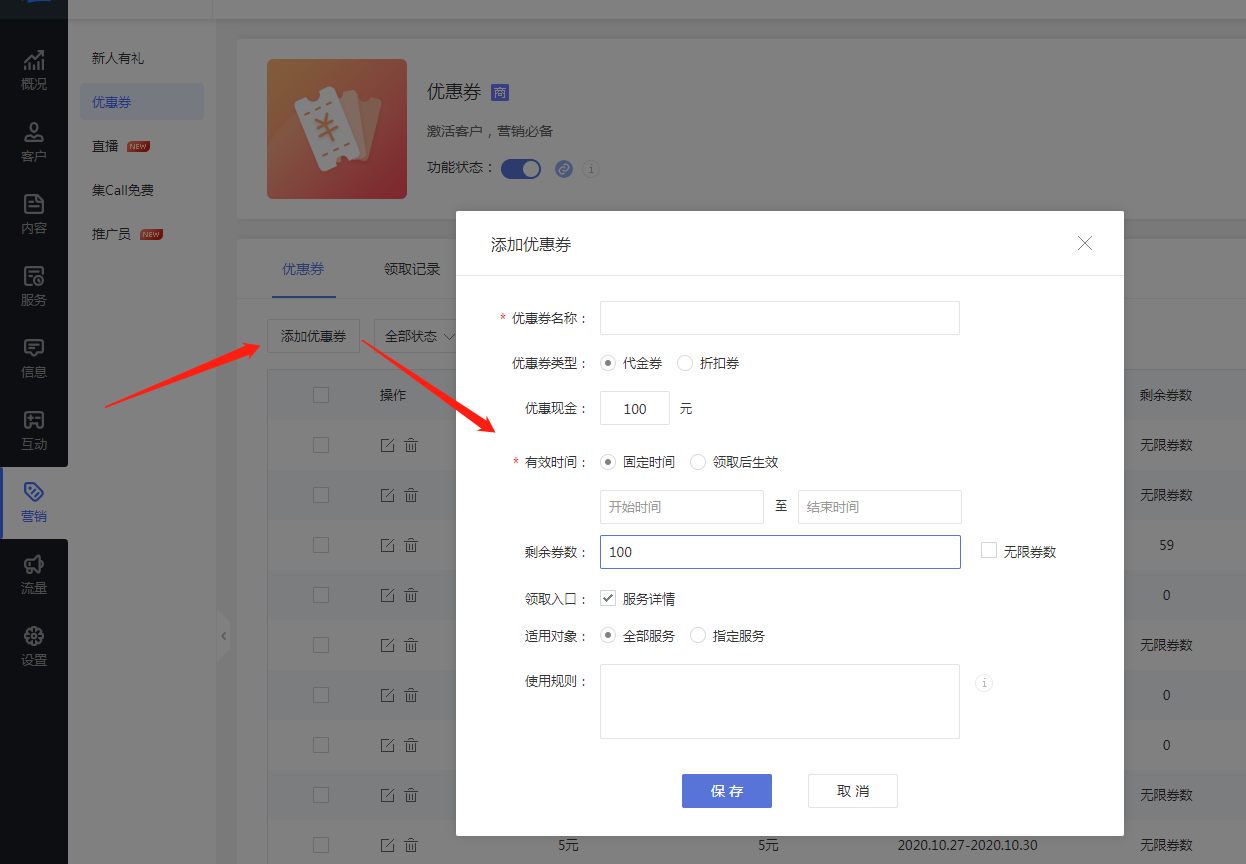Uncheck the 服务详情 entry checkbox
1246x864 pixels.
click(608, 598)
